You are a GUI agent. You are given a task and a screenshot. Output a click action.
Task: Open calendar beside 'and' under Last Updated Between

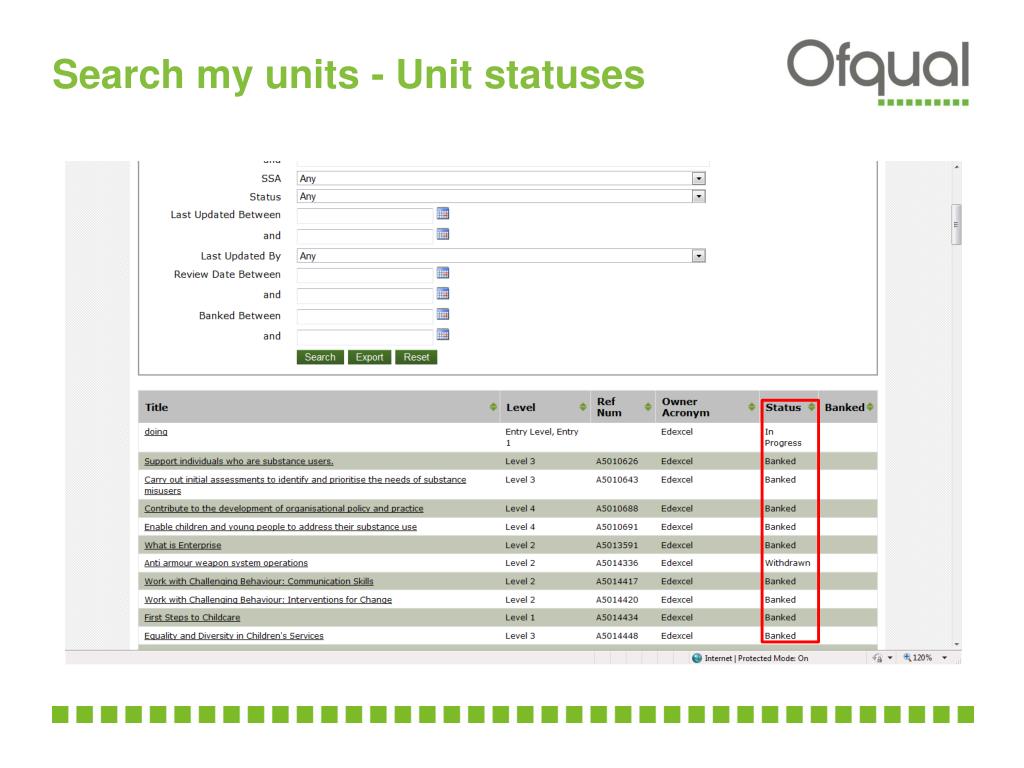click(x=443, y=234)
